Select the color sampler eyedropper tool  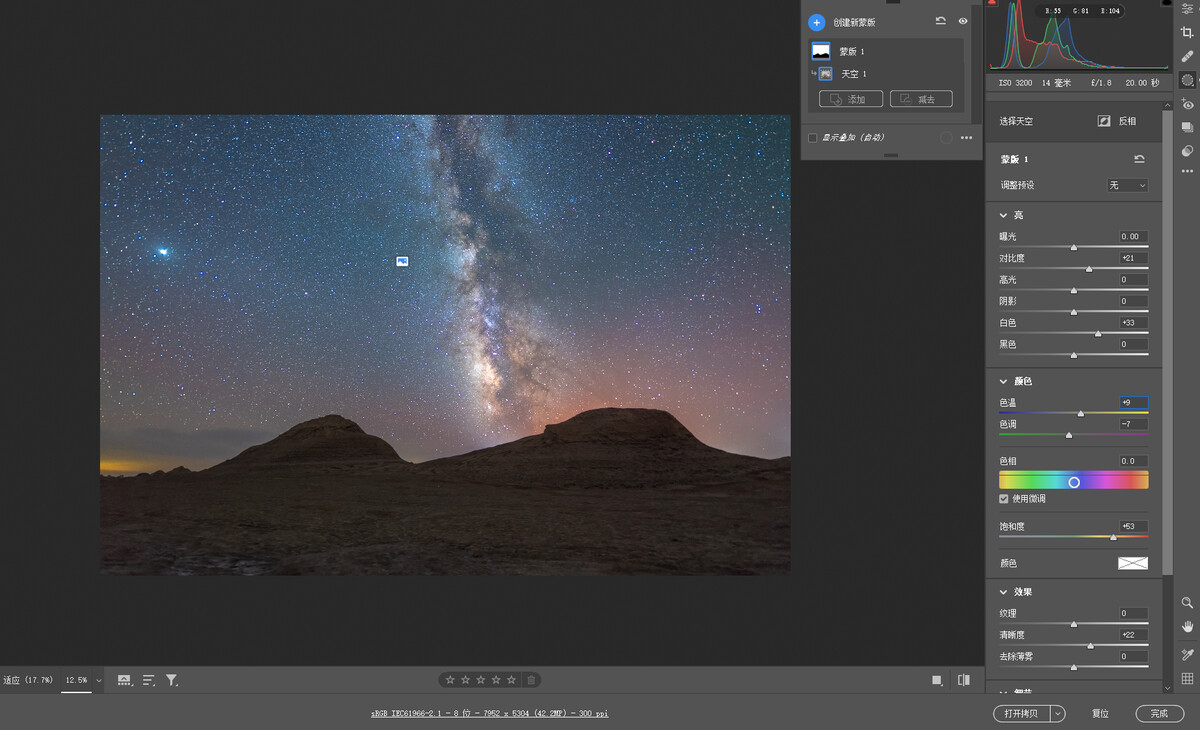1187,655
